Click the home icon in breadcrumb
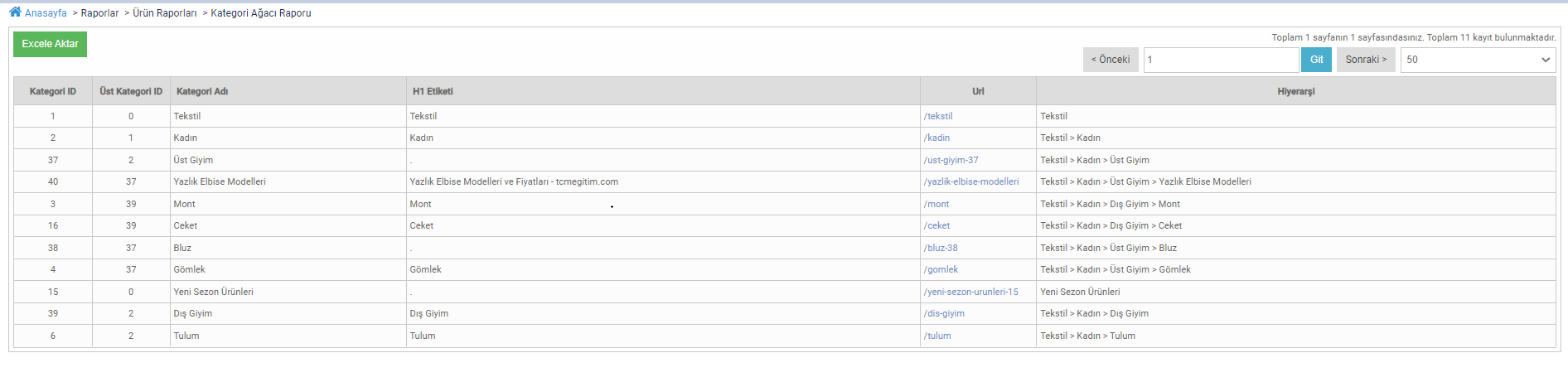Viewport: 1568px width, 382px height. [x=15, y=12]
